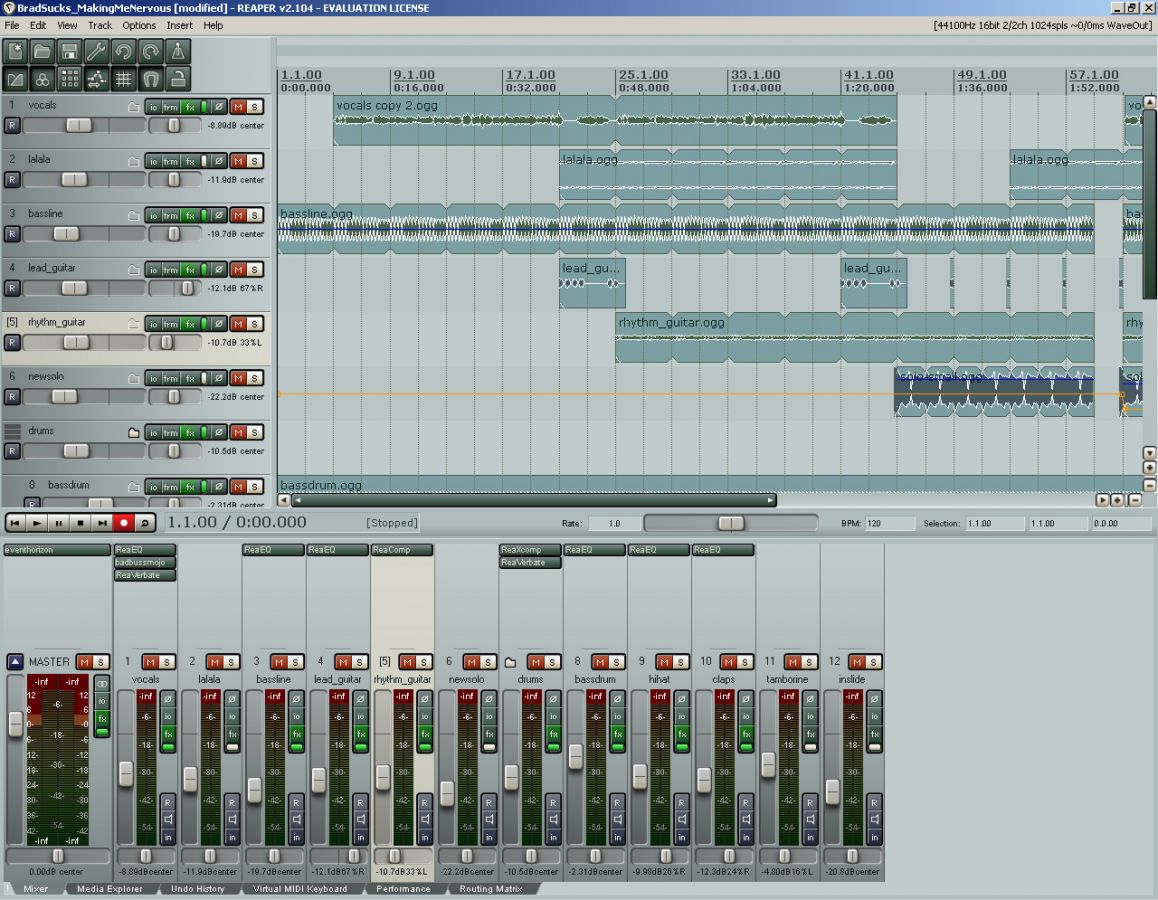Open fx chain on bassline track
Image resolution: width=1158 pixels, height=900 pixels.
[190, 216]
